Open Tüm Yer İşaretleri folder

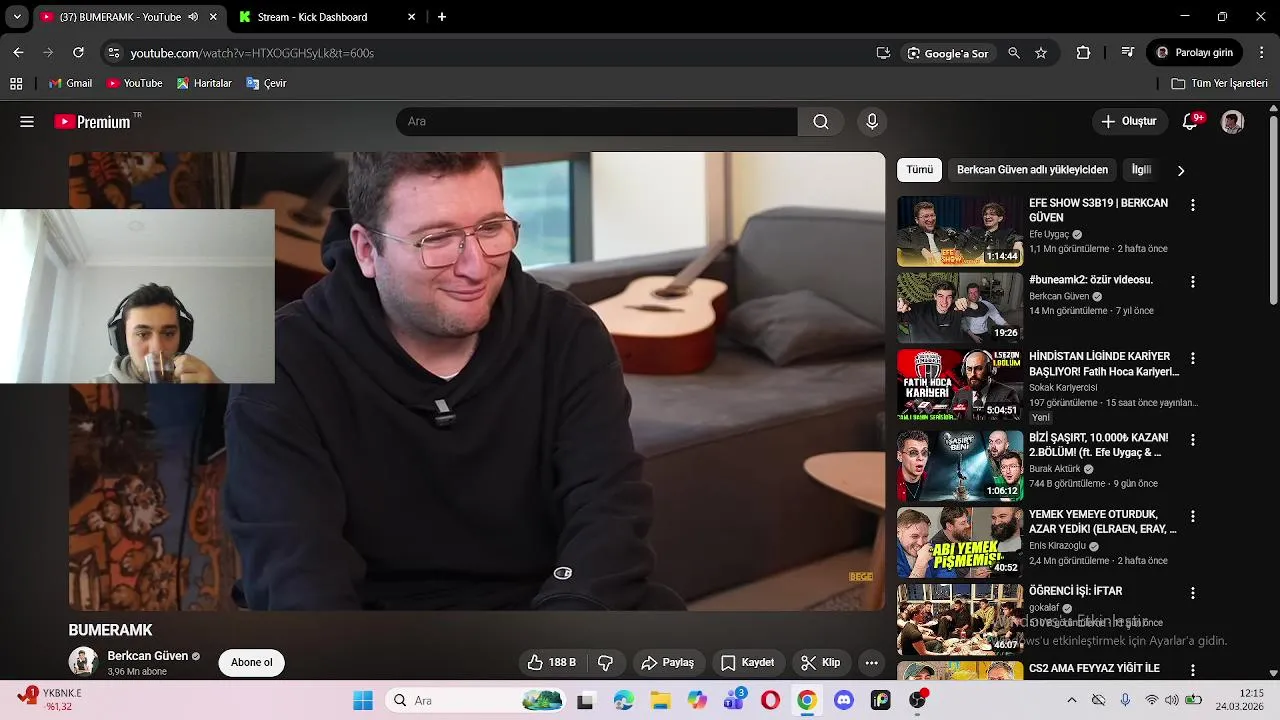[1219, 84]
